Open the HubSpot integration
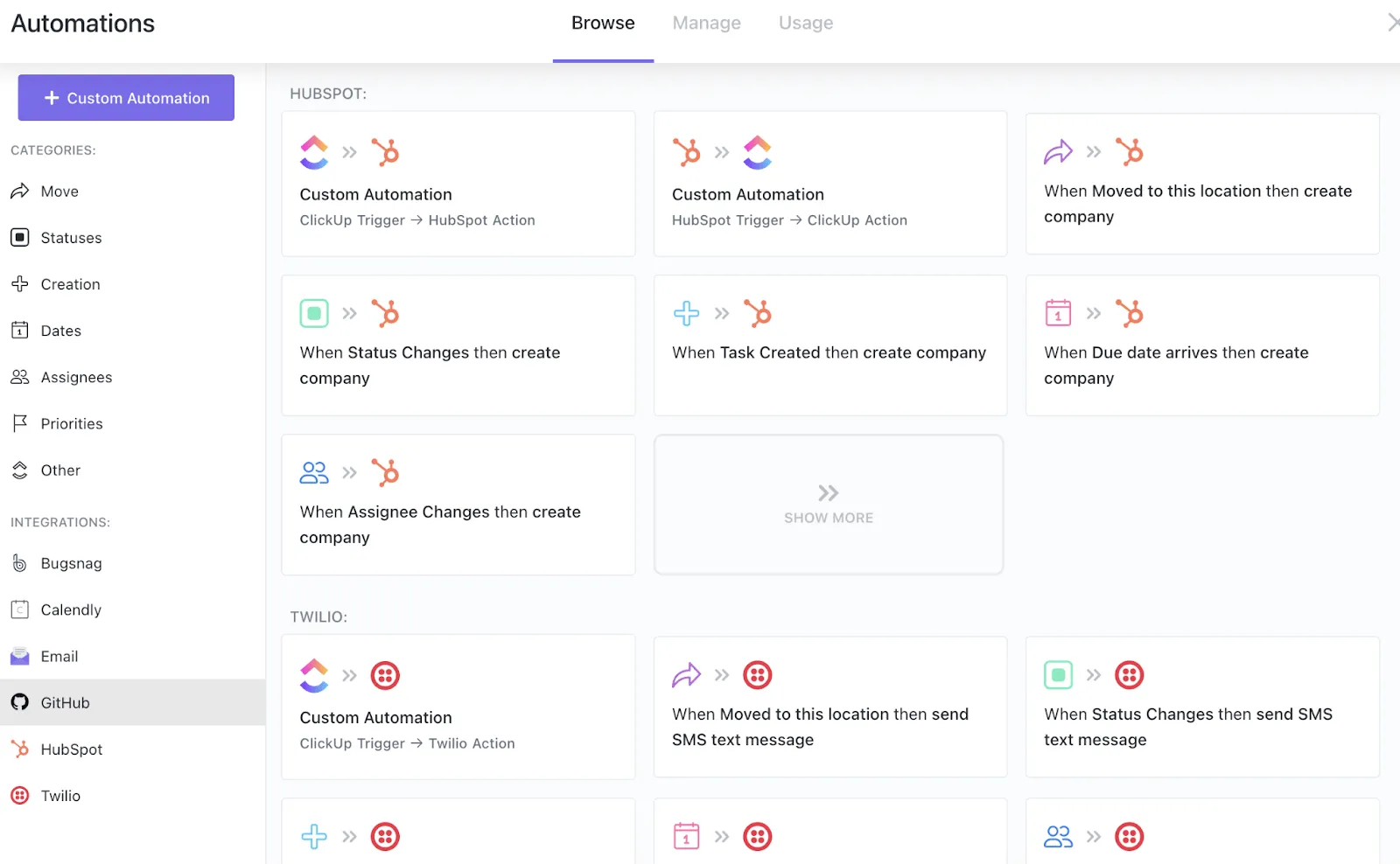The image size is (1400, 864). click(132, 749)
